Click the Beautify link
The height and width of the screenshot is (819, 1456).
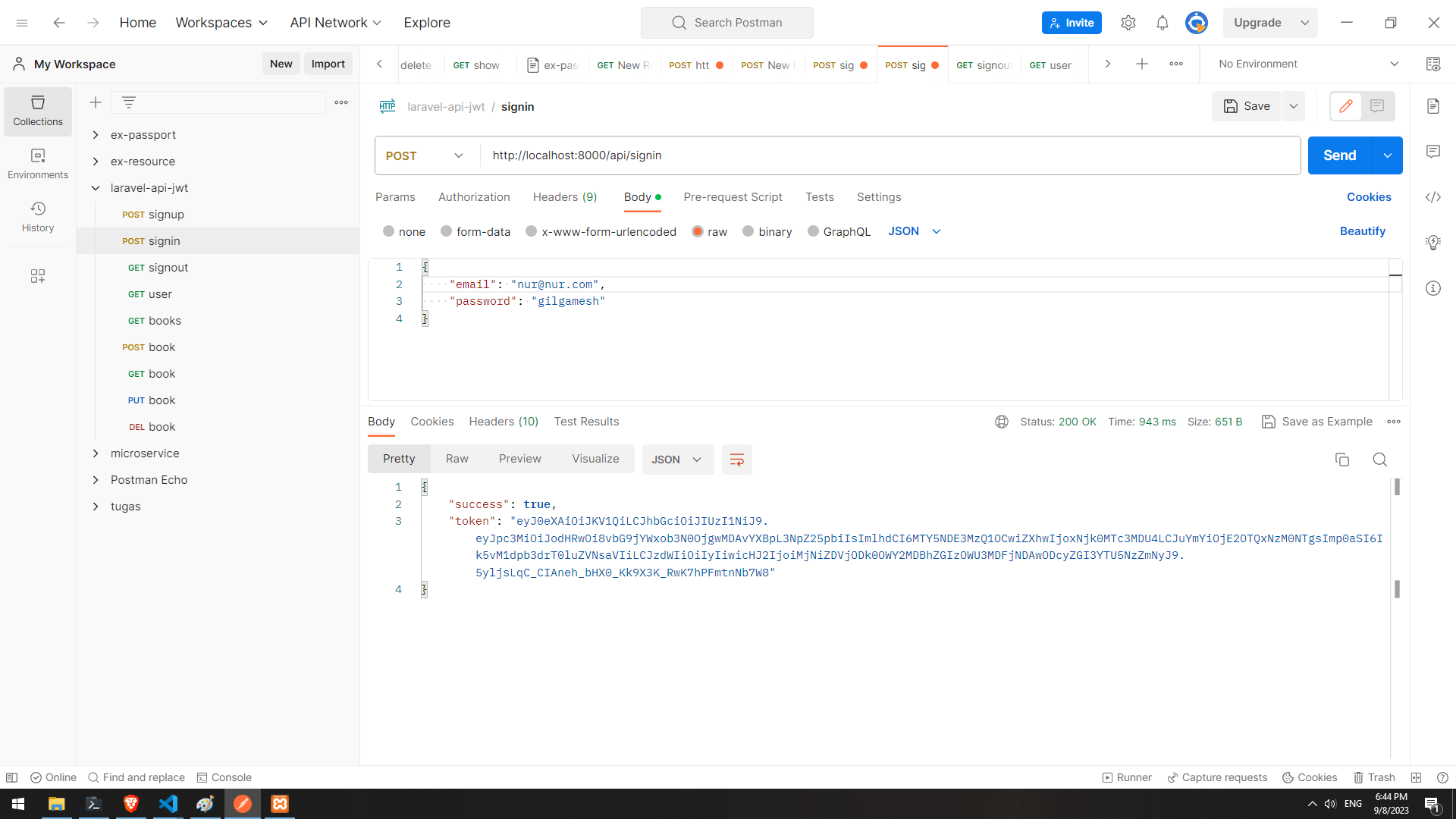(1362, 231)
